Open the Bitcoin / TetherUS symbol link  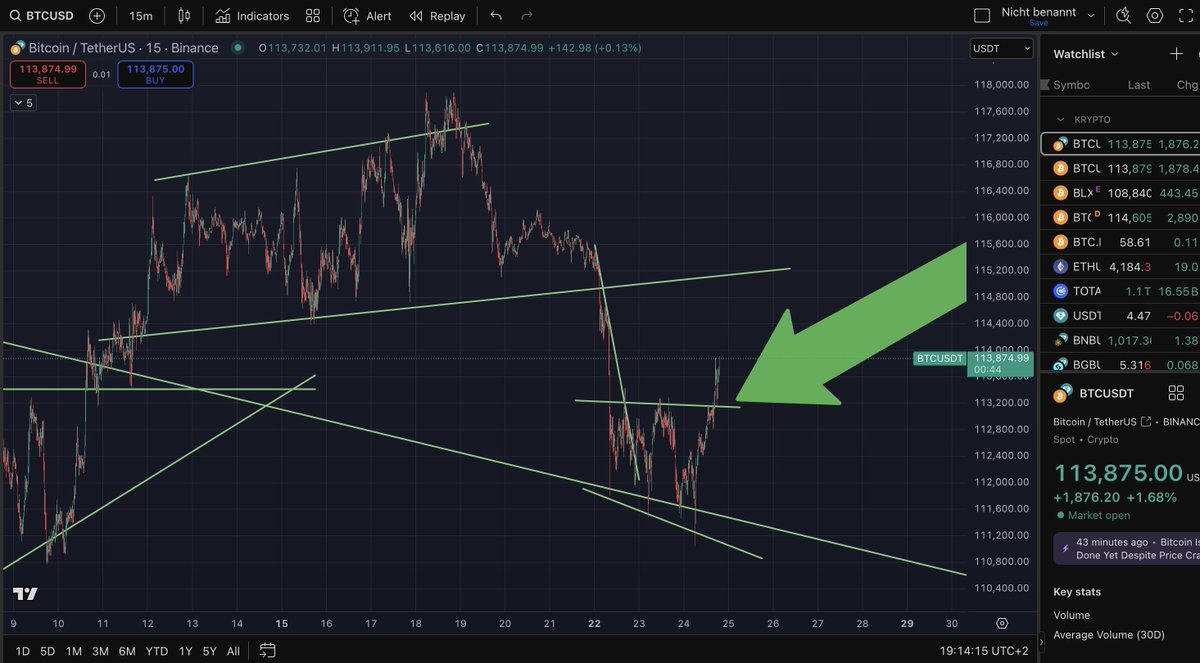click(1102, 422)
